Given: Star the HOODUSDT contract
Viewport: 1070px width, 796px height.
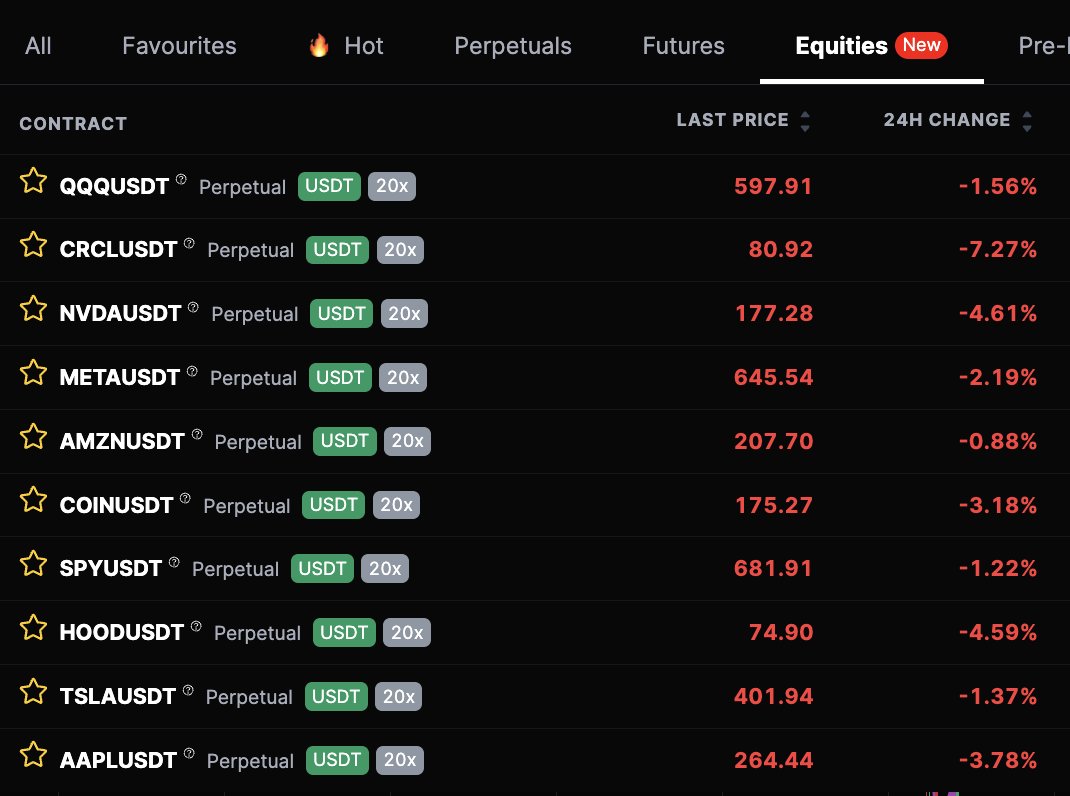Looking at the screenshot, I should [x=33, y=632].
